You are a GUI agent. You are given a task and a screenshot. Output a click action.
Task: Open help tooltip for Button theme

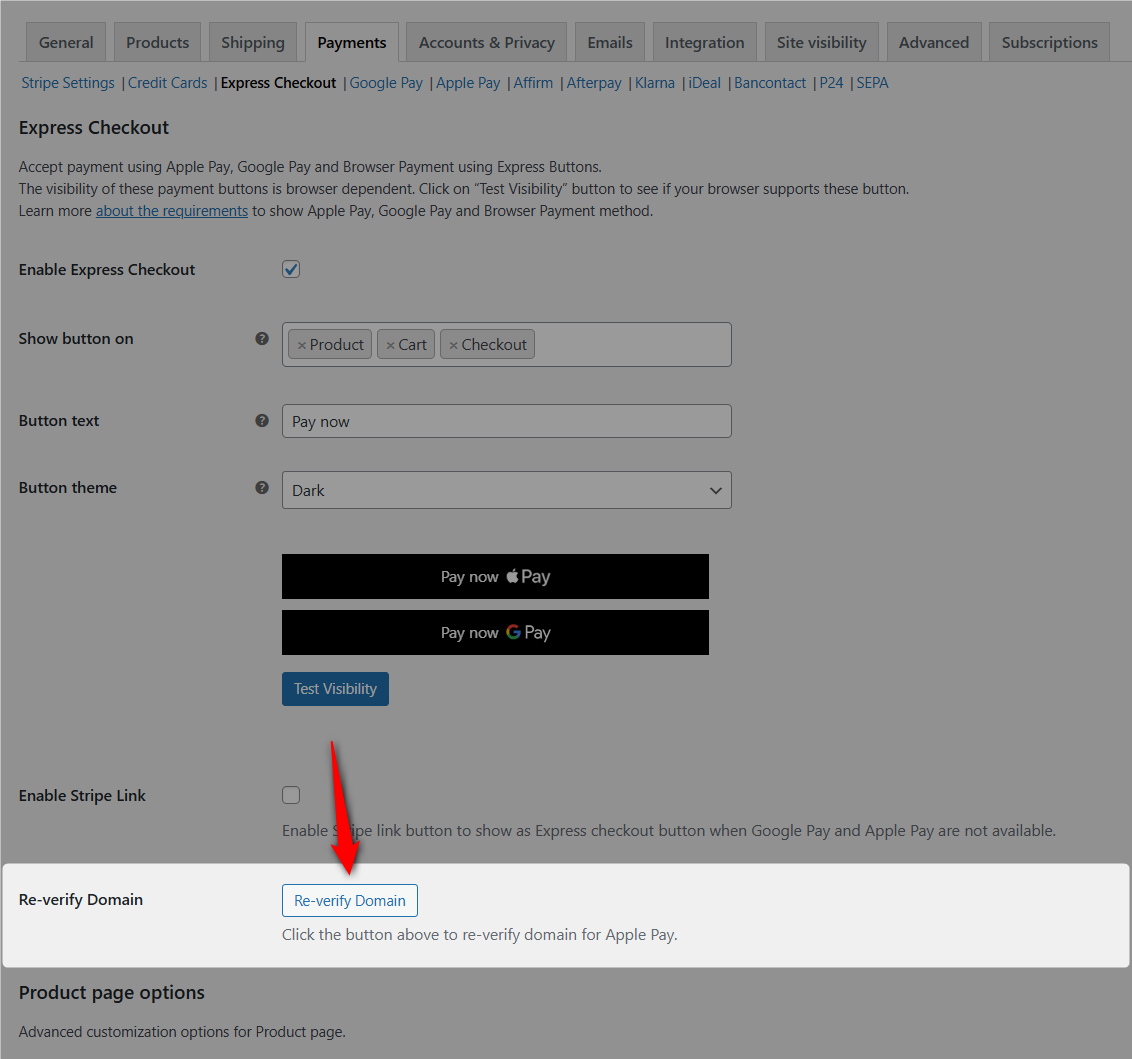[x=262, y=488]
